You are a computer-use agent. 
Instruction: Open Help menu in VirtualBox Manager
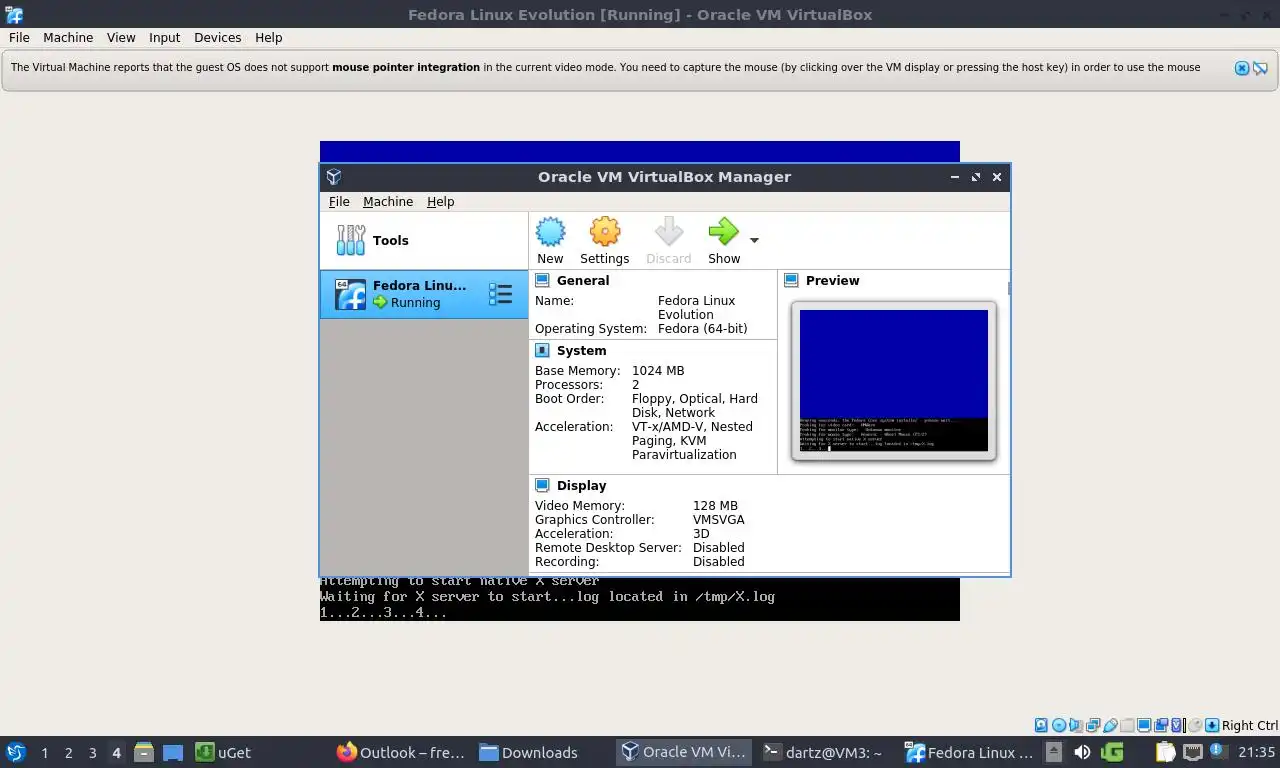[x=440, y=201]
